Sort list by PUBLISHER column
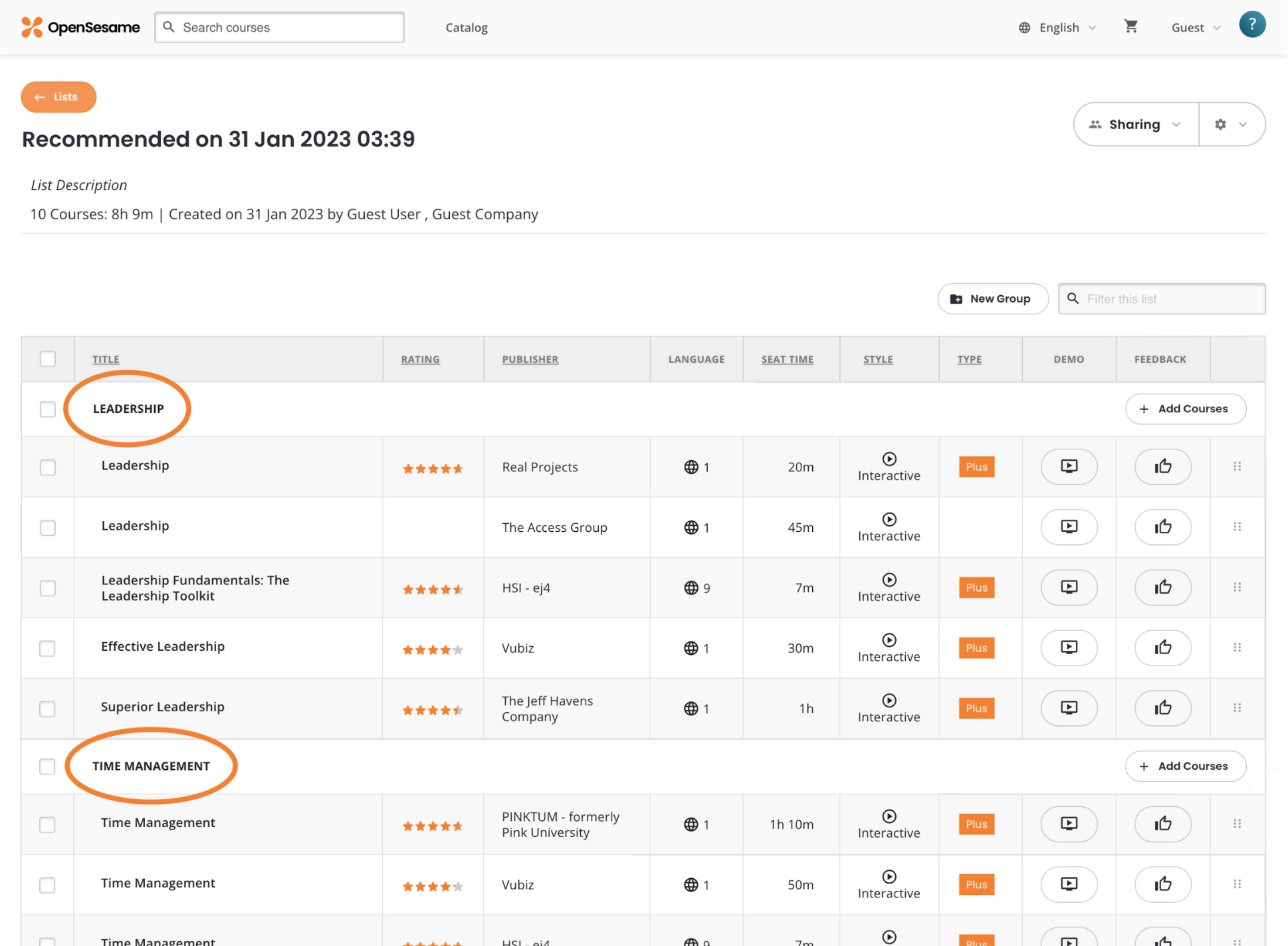This screenshot has height=946, width=1288. point(530,359)
